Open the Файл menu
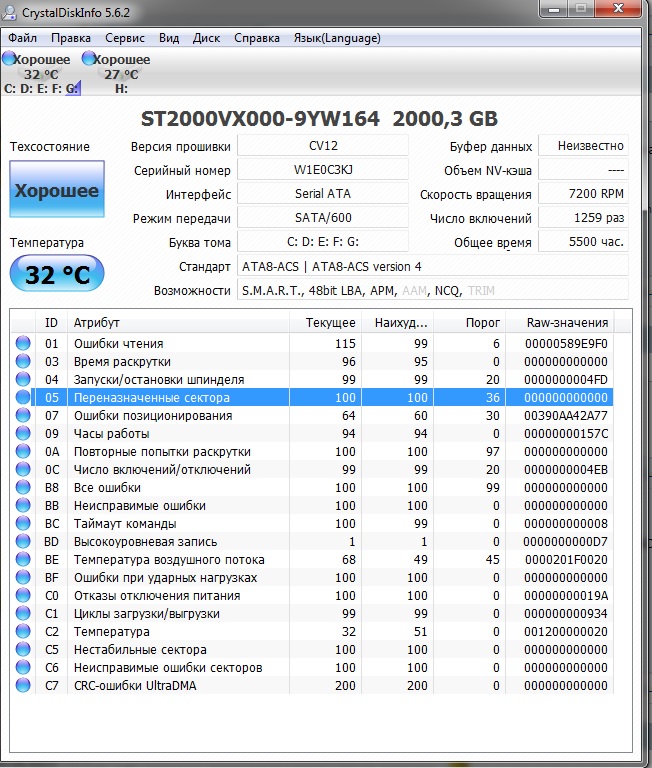Image resolution: width=652 pixels, height=768 pixels. pos(22,38)
